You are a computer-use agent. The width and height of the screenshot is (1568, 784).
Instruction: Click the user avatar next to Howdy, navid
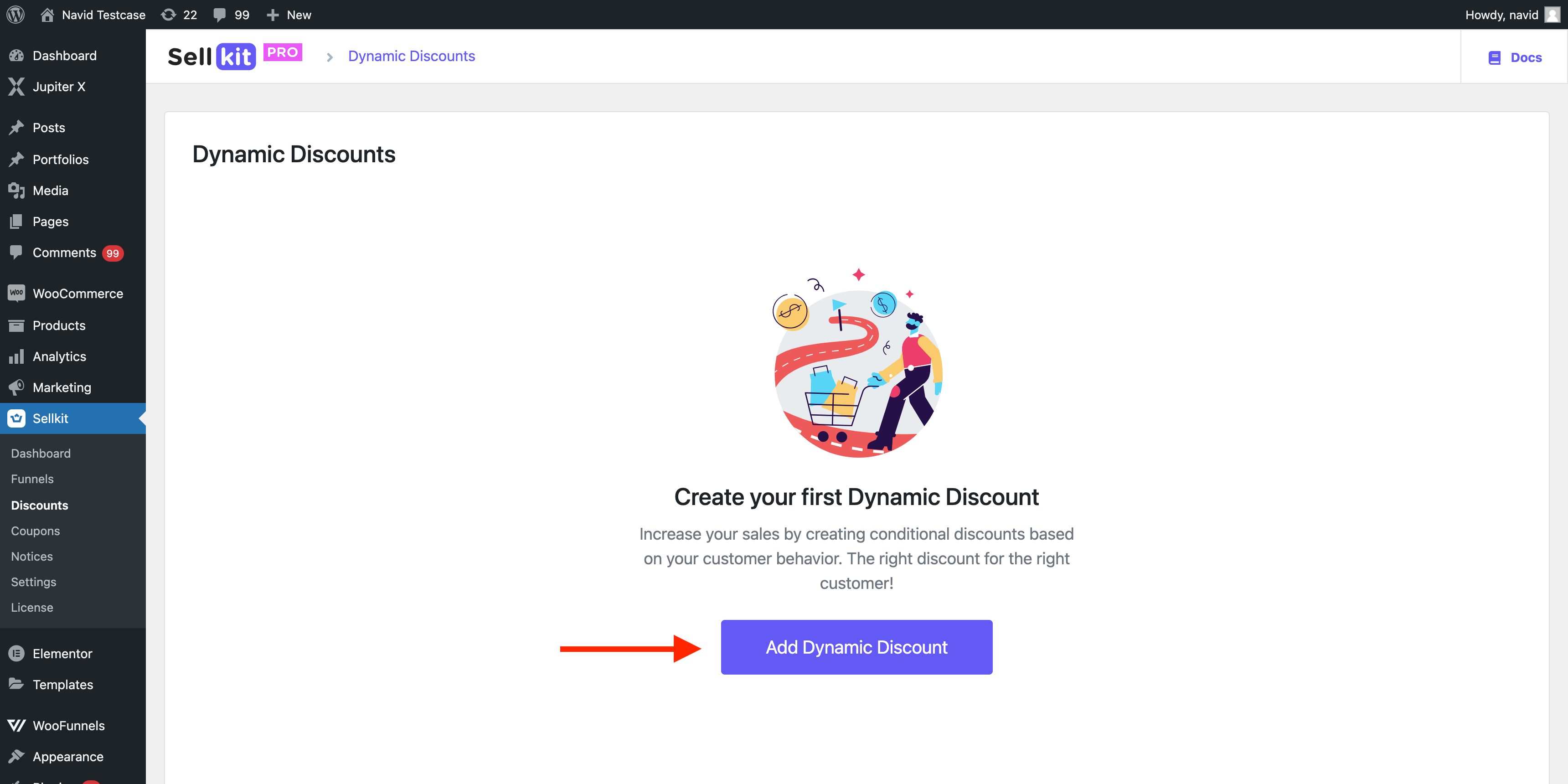coord(1553,15)
